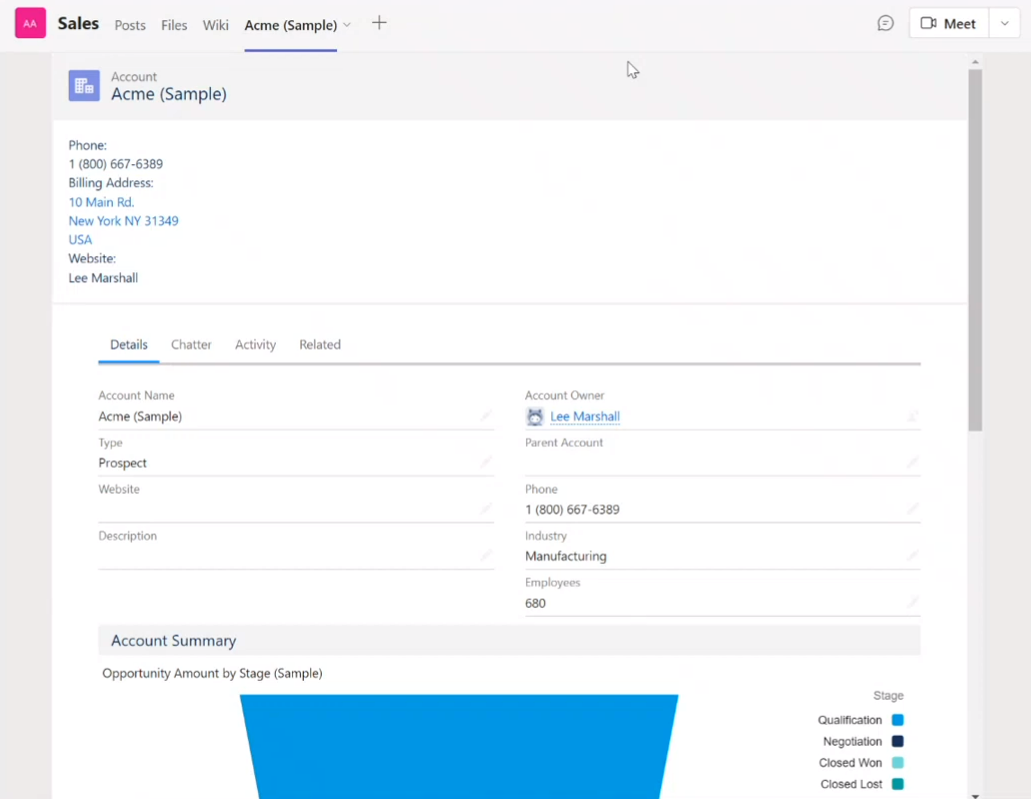Click the edit pencil for Description
The height and width of the screenshot is (799, 1031).
pyautogui.click(x=486, y=552)
